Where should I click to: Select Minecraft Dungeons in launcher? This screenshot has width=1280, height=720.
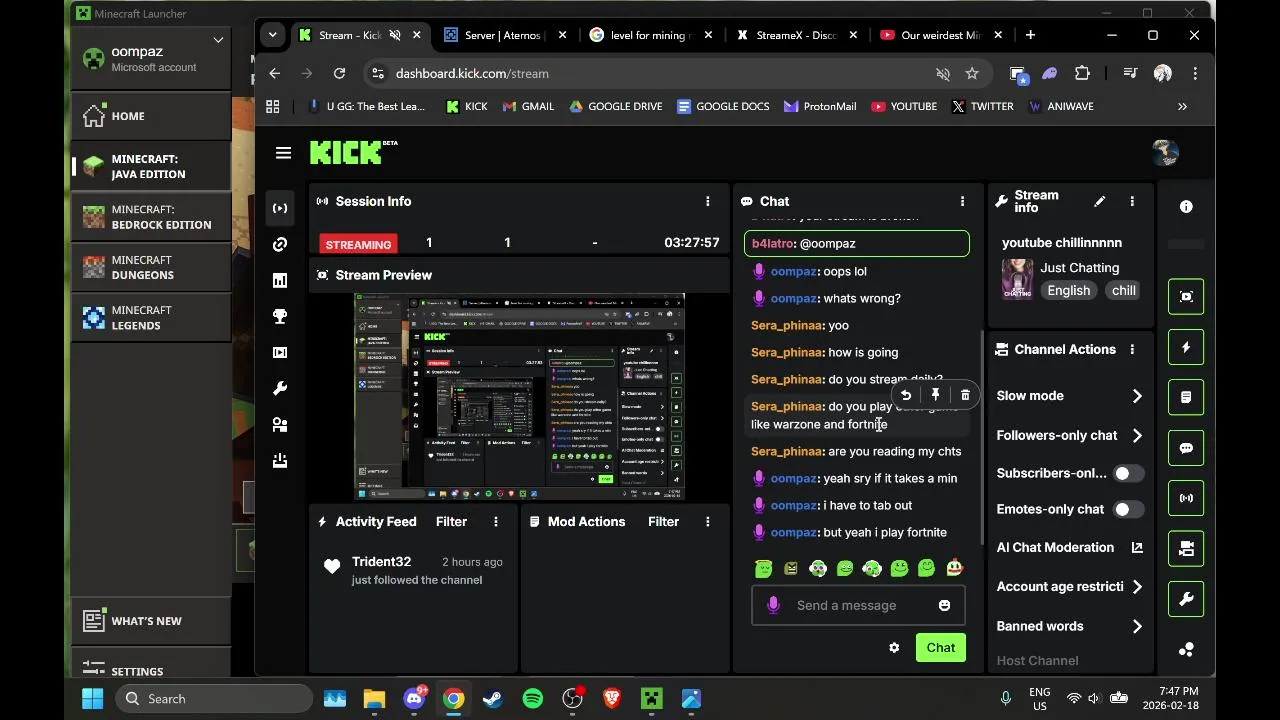[x=151, y=267]
